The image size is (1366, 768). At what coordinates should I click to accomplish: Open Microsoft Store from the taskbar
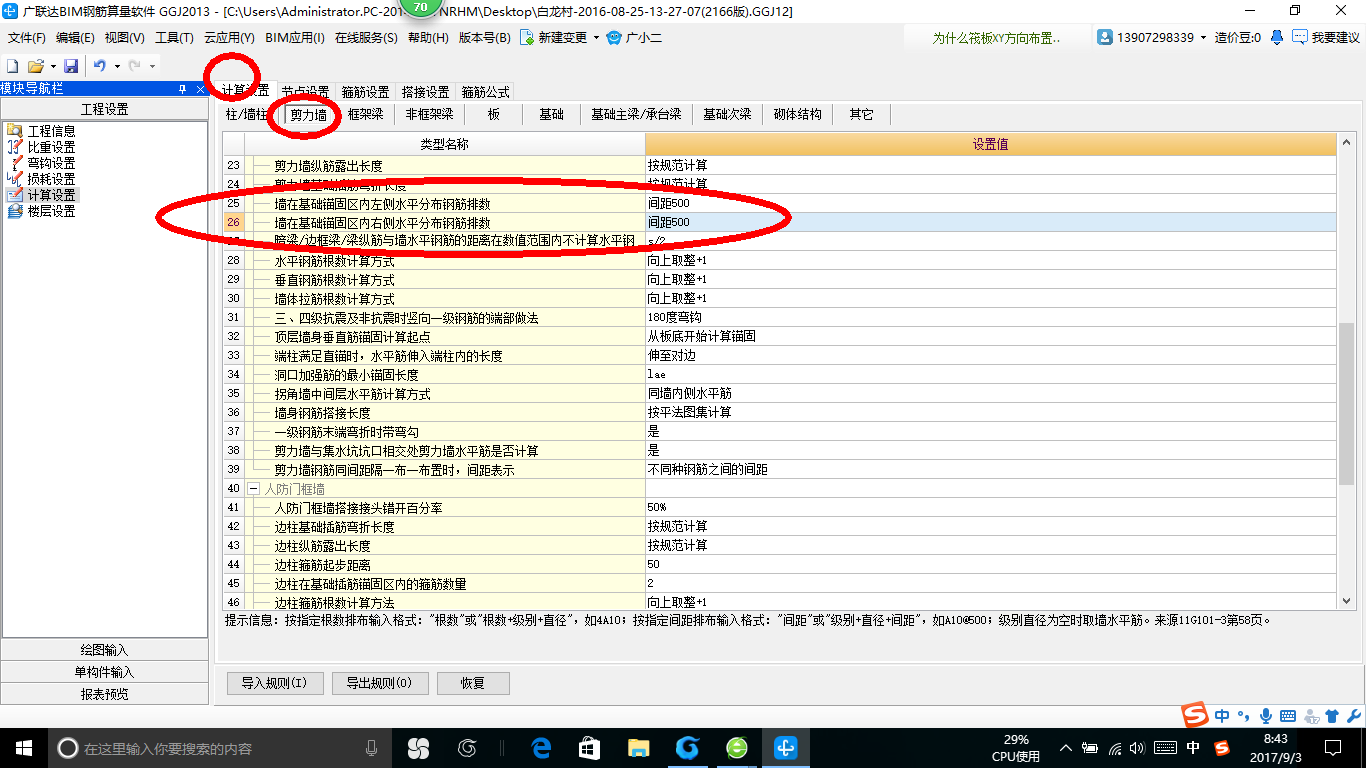tap(590, 747)
